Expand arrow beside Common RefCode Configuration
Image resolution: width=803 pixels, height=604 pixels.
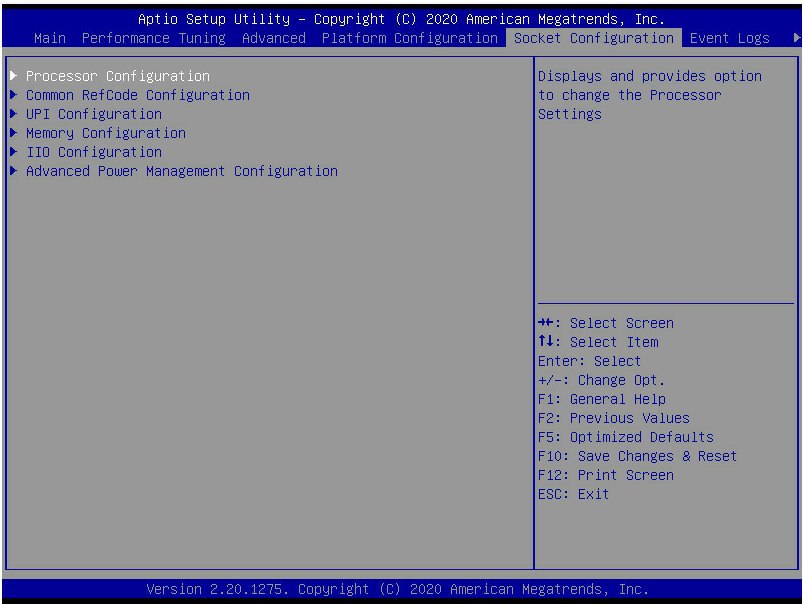[14, 95]
